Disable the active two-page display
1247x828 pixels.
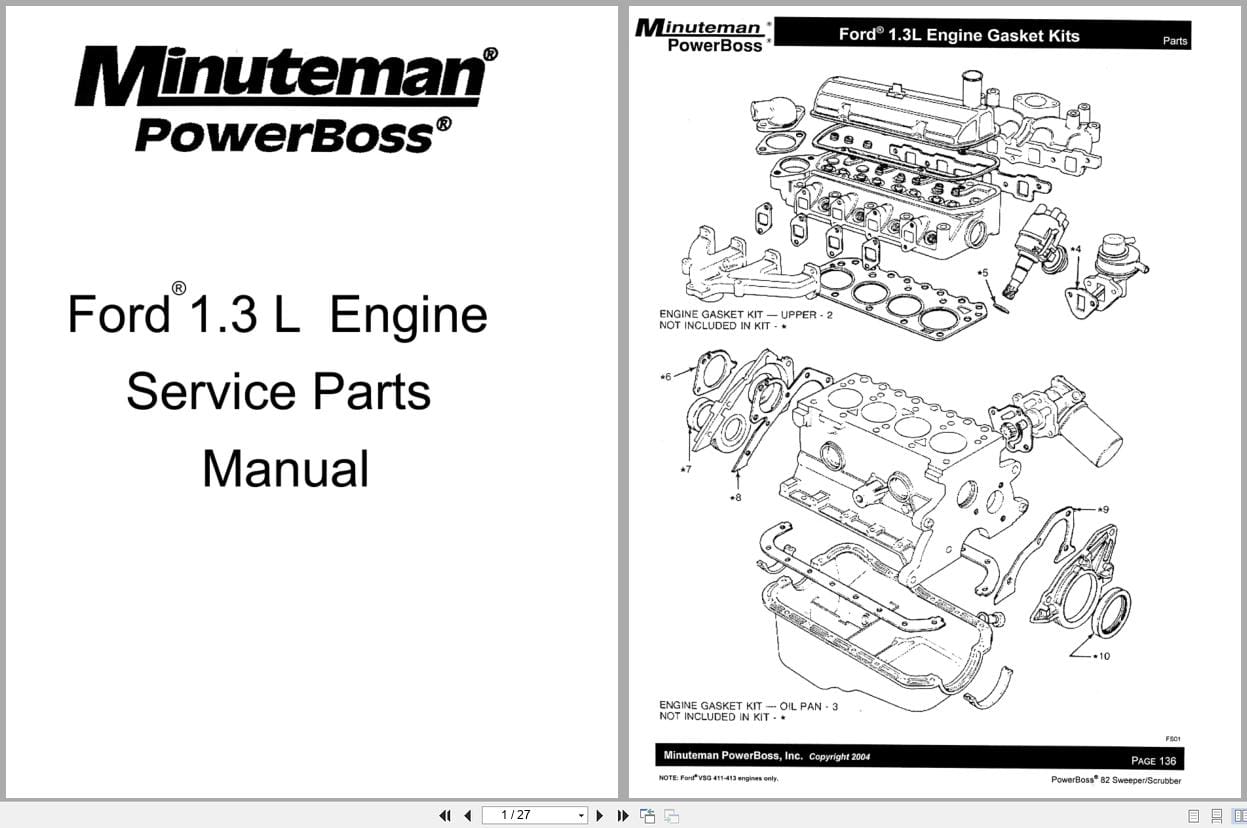[x=1240, y=815]
